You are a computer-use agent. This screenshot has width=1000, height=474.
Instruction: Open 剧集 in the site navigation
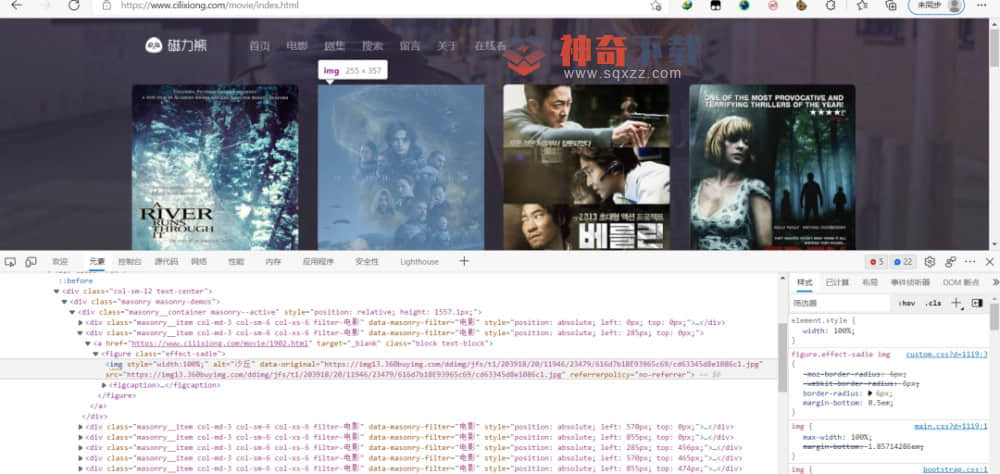pos(334,46)
